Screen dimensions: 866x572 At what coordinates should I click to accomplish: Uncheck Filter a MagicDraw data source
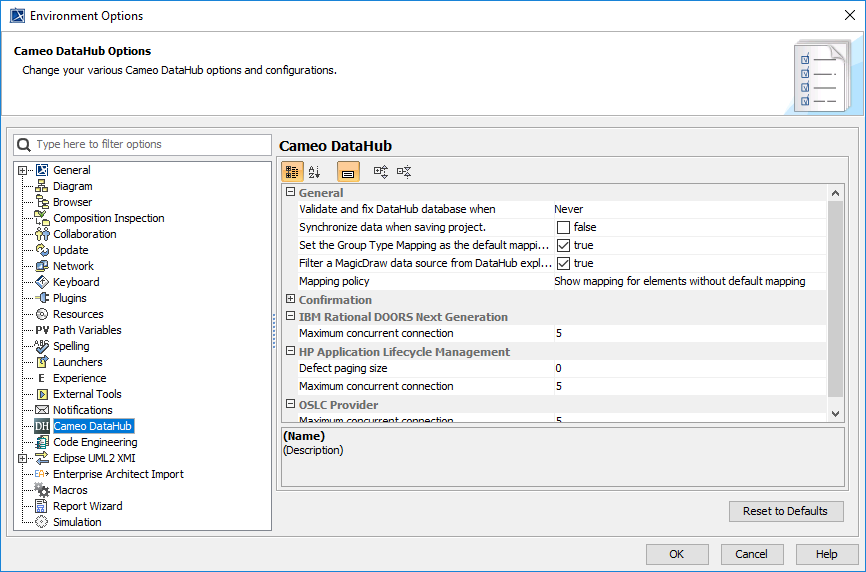point(563,263)
